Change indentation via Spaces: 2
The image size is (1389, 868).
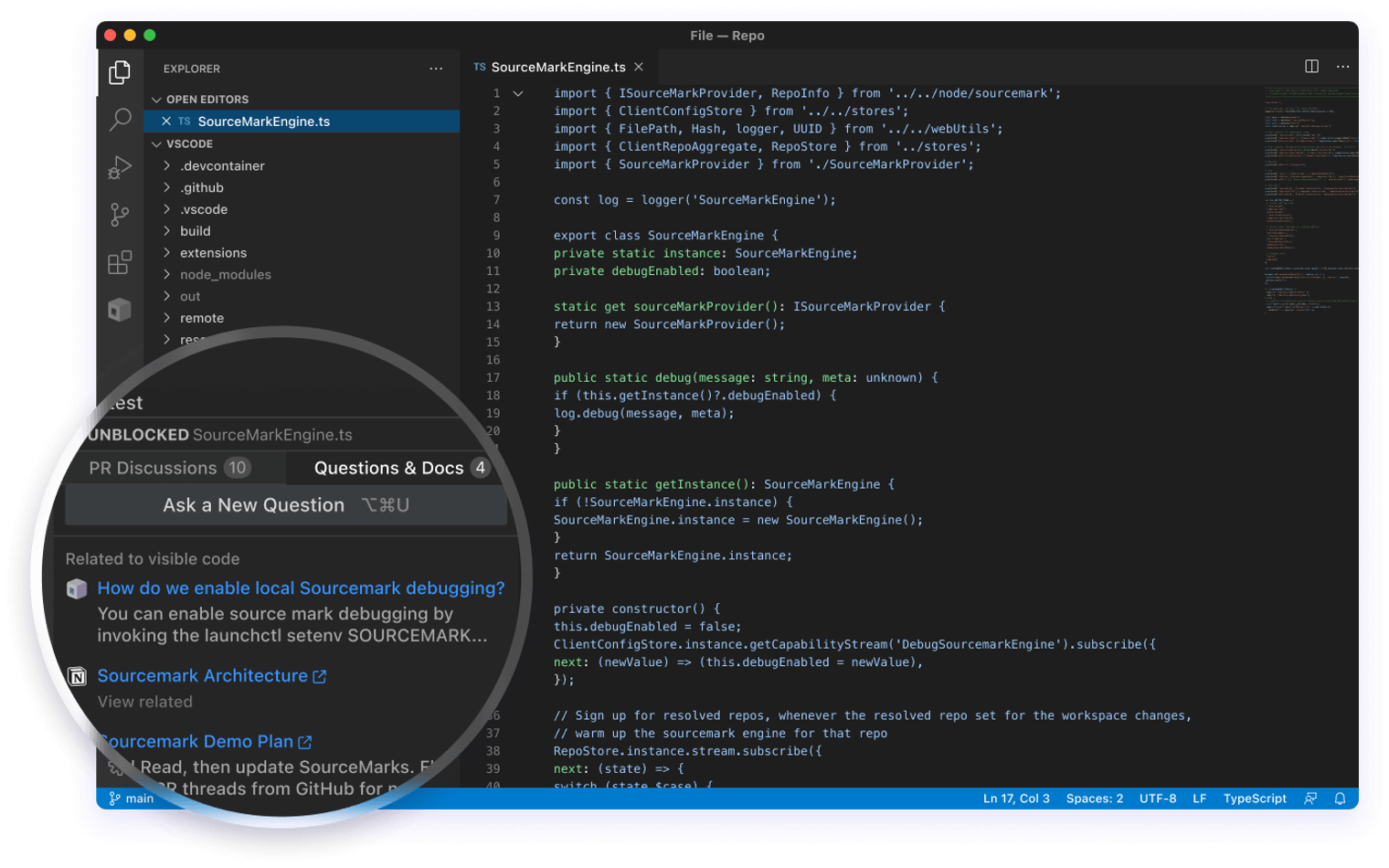tap(1095, 799)
